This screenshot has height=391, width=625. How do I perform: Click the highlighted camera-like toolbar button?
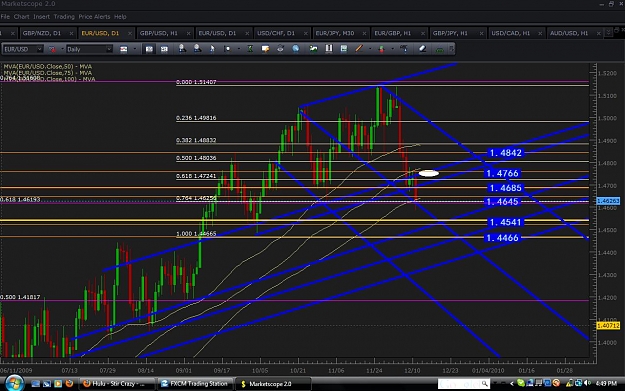click(x=149, y=49)
